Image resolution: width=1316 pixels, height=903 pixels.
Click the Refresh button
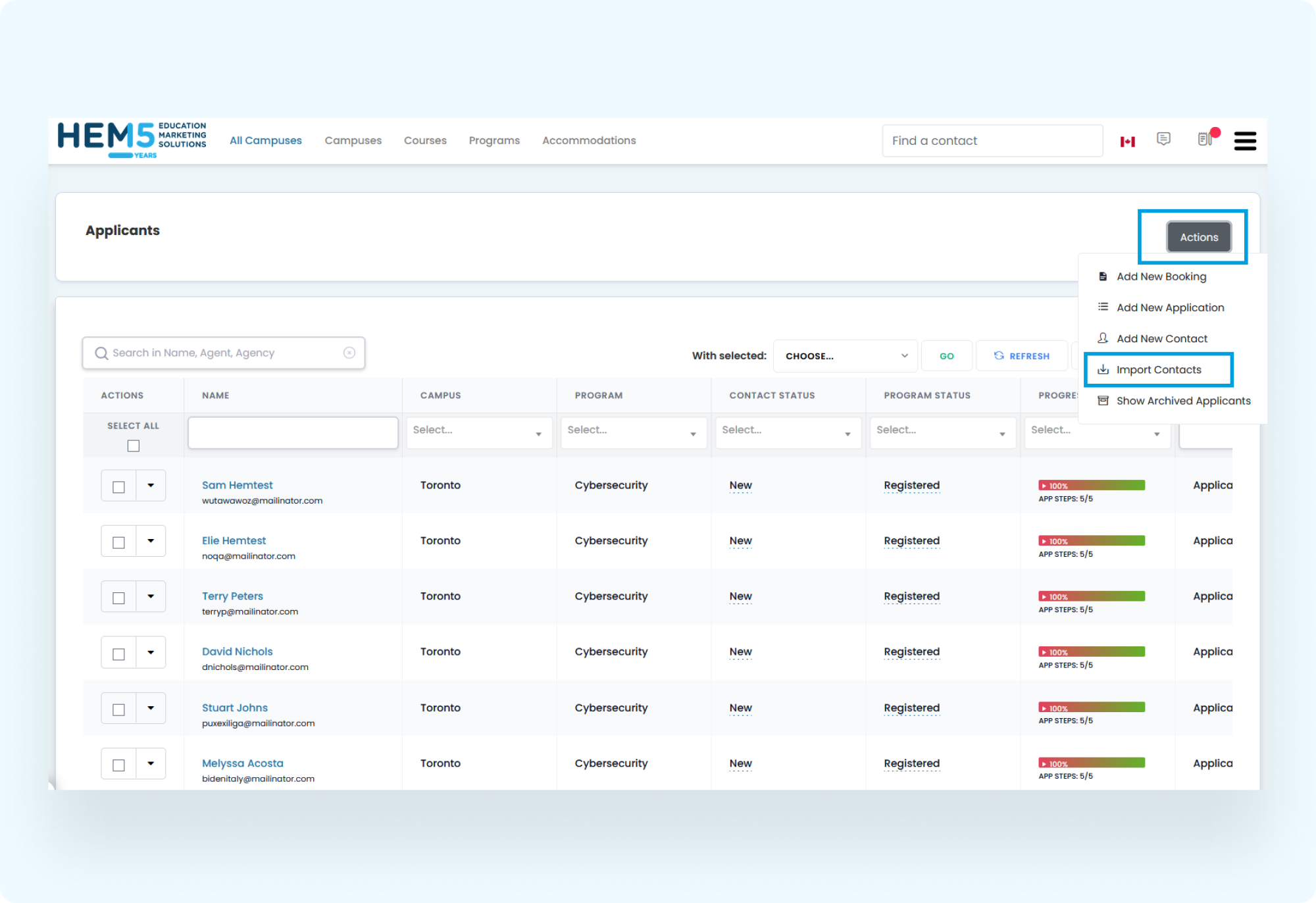(1022, 356)
